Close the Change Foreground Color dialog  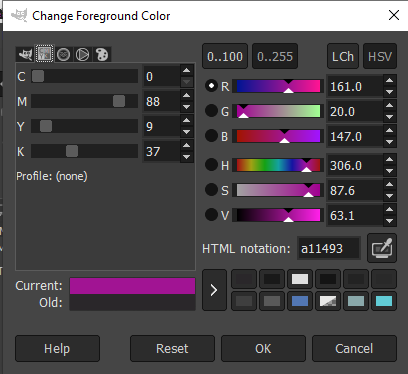(394, 15)
